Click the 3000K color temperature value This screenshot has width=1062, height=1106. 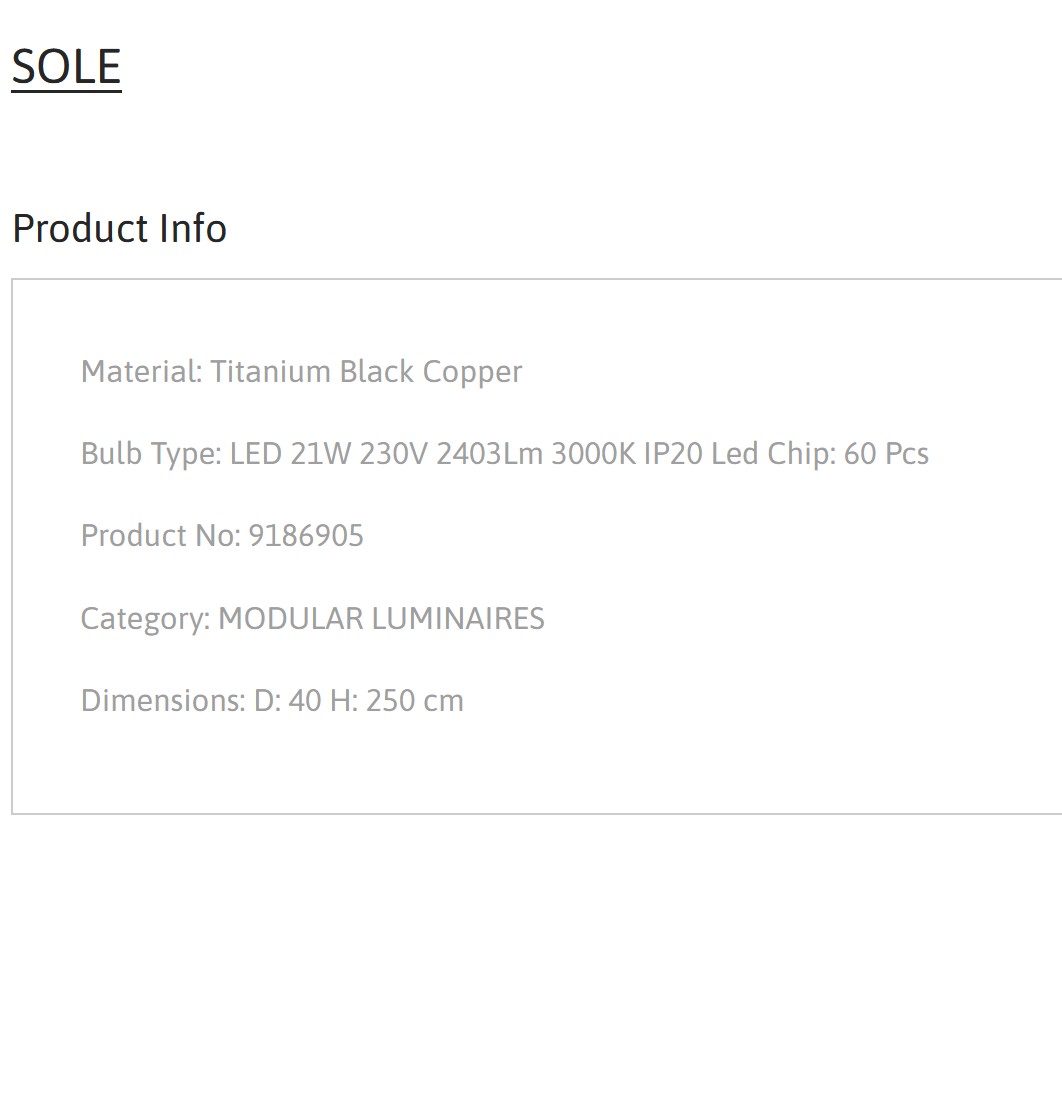pos(593,454)
